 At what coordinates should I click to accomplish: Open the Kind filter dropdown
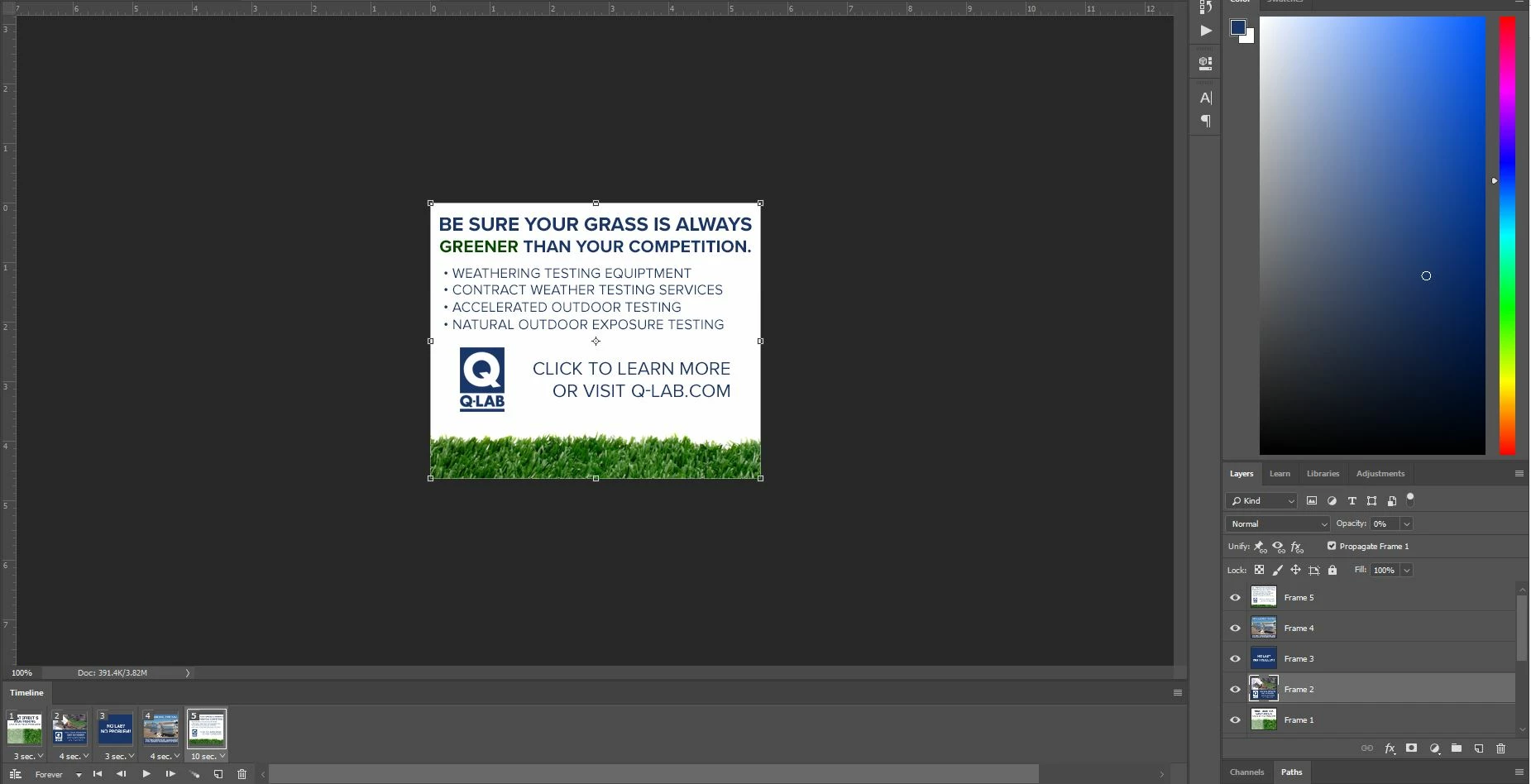(1261, 501)
